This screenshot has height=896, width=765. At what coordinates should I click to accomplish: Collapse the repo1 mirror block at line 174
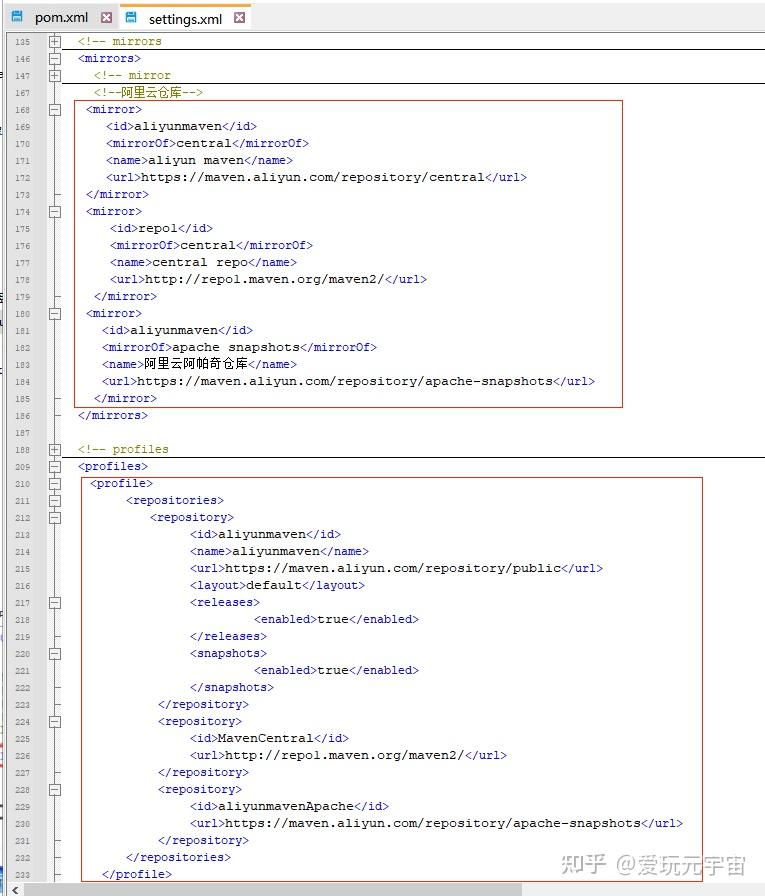click(55, 212)
